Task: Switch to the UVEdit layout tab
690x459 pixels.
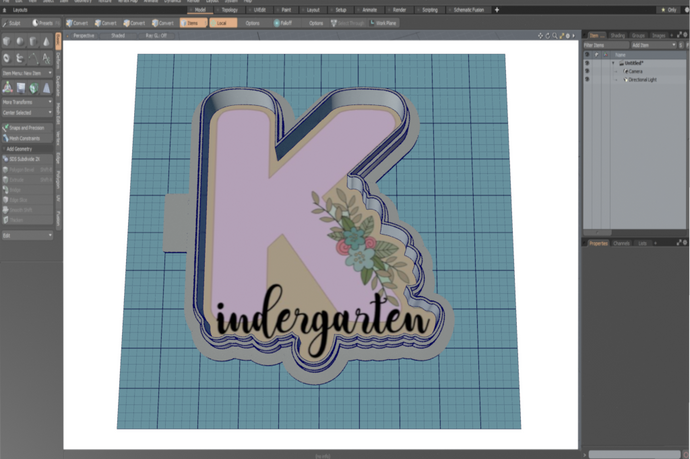Action: coord(259,10)
